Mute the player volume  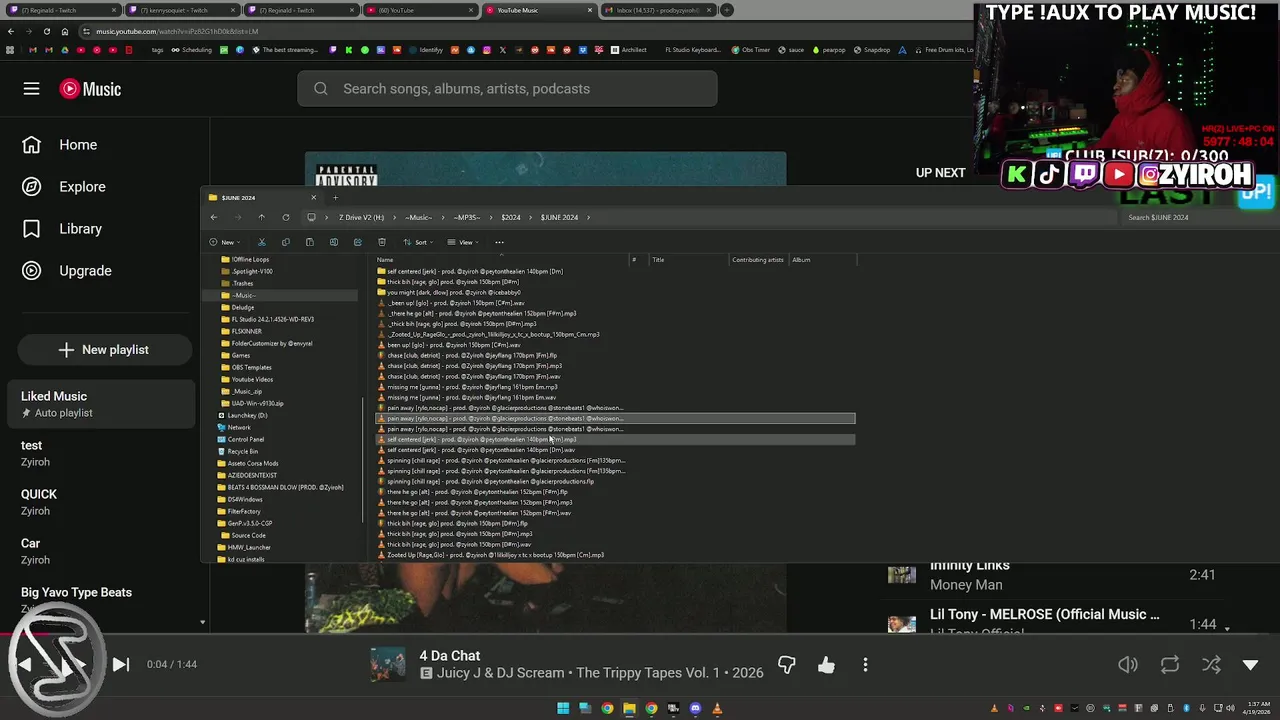1128,665
